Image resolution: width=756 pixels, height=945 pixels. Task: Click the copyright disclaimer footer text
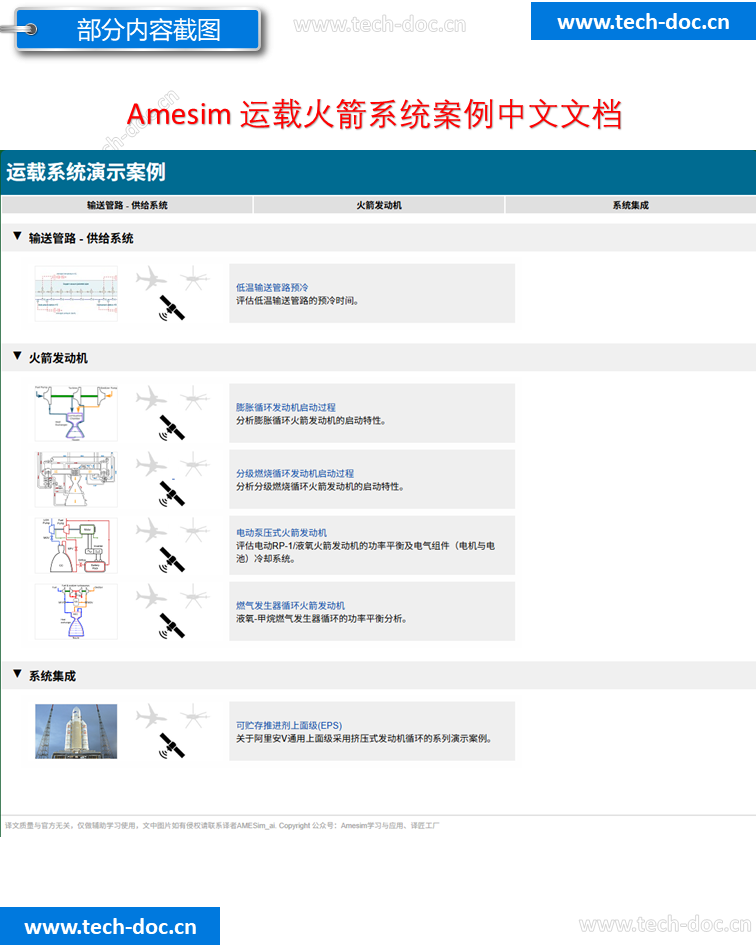222,826
